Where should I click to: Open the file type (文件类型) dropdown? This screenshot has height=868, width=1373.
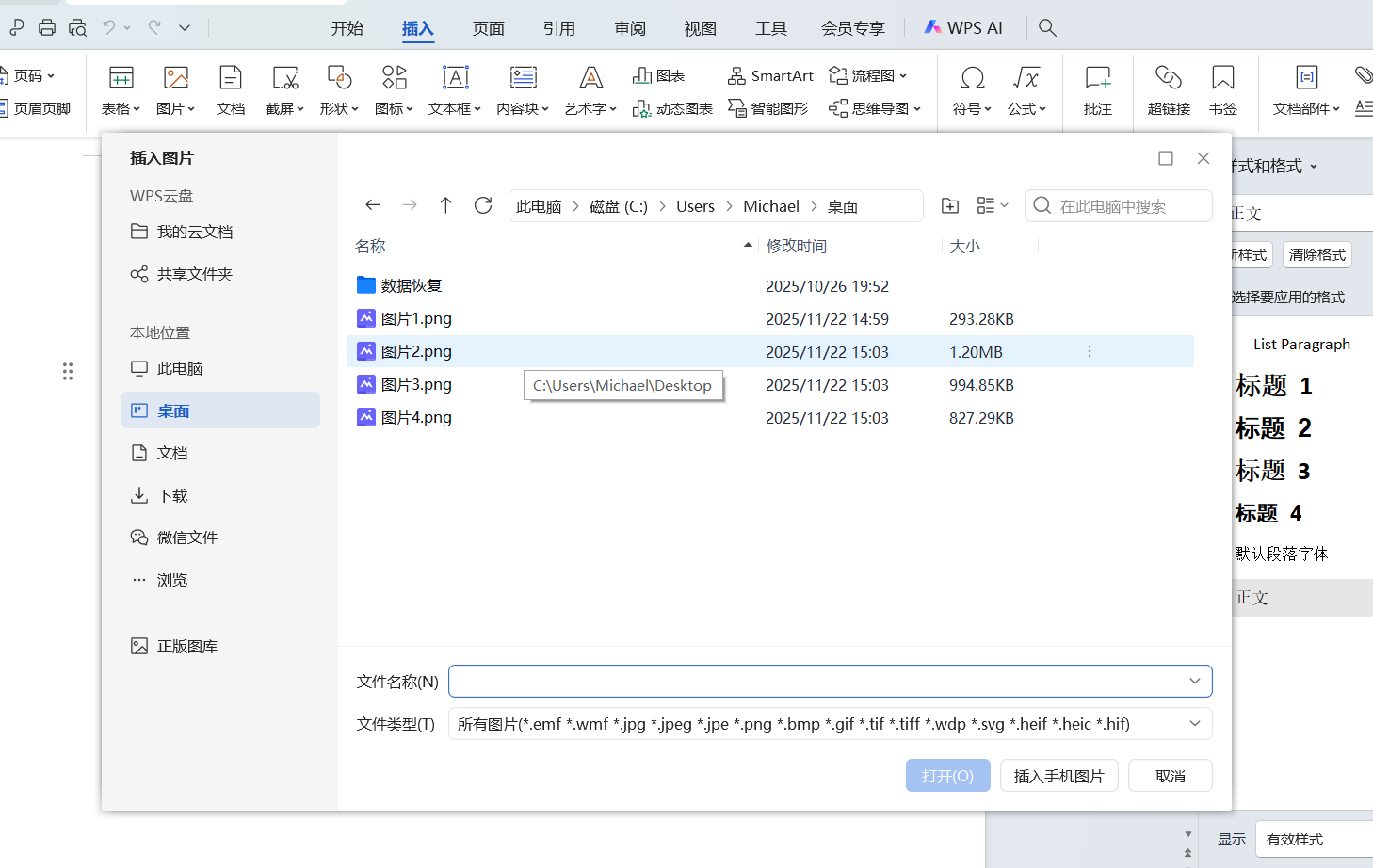[1194, 723]
